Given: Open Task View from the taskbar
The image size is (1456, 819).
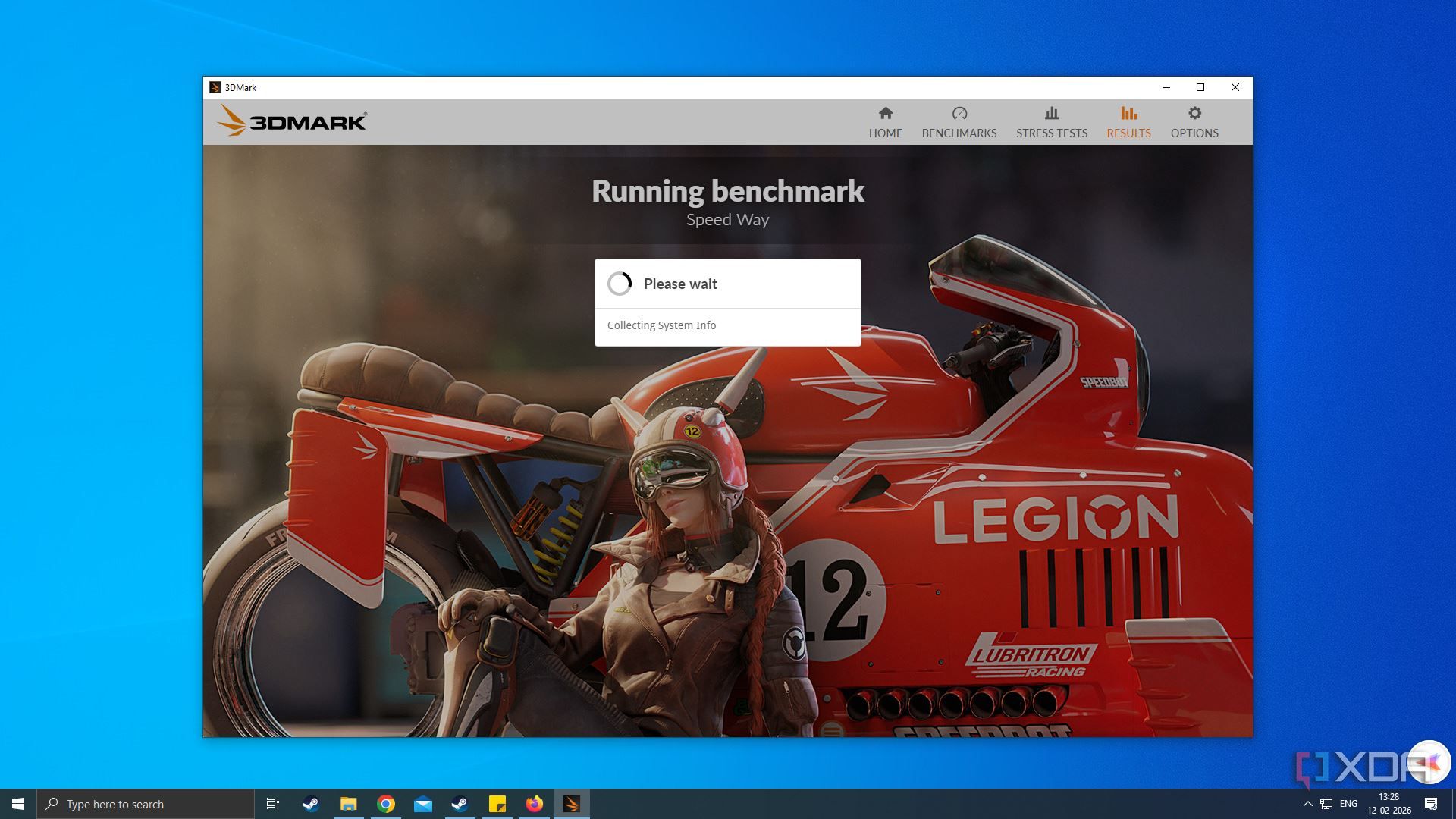Looking at the screenshot, I should [273, 804].
